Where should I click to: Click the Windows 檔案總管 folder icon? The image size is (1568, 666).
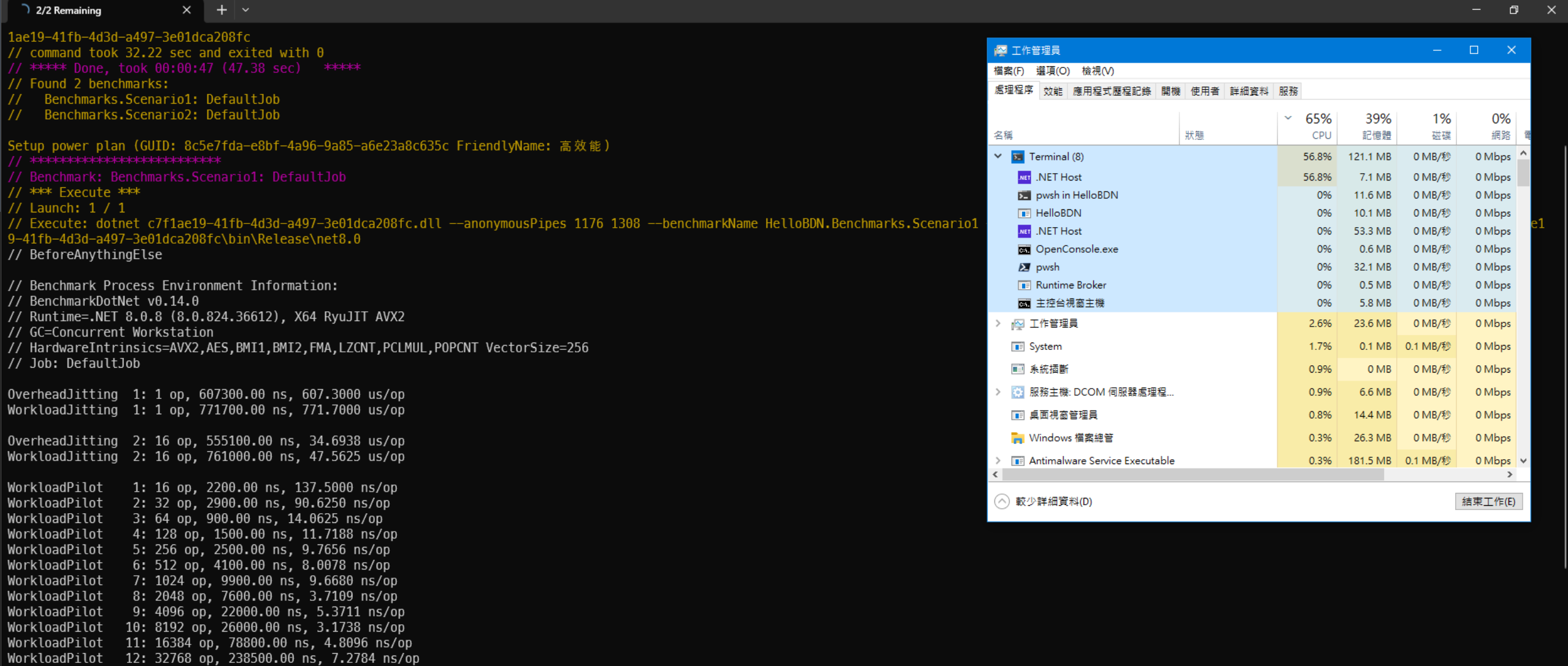[x=1018, y=438]
